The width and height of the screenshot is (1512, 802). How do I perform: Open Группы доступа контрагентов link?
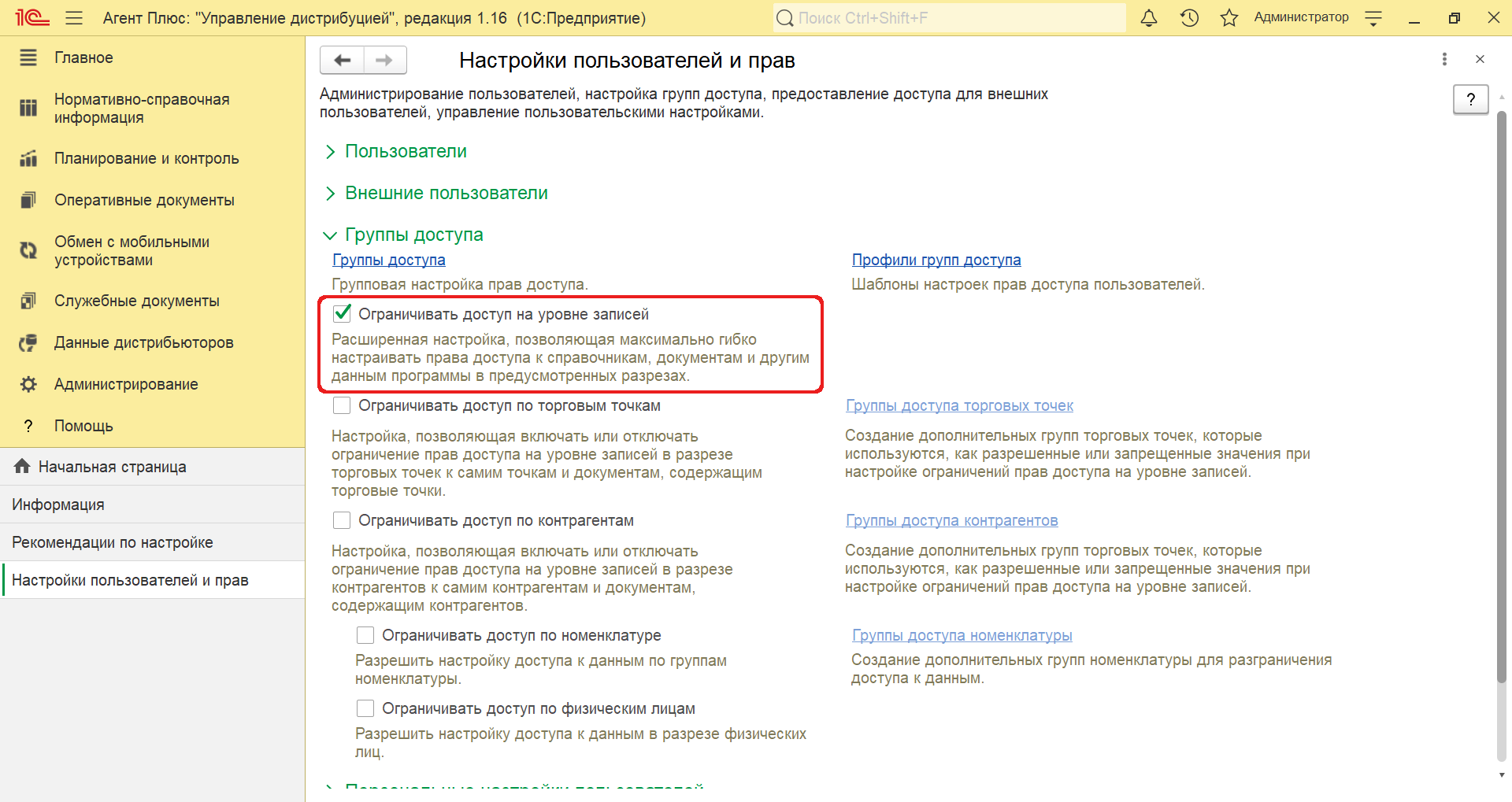[x=951, y=520]
